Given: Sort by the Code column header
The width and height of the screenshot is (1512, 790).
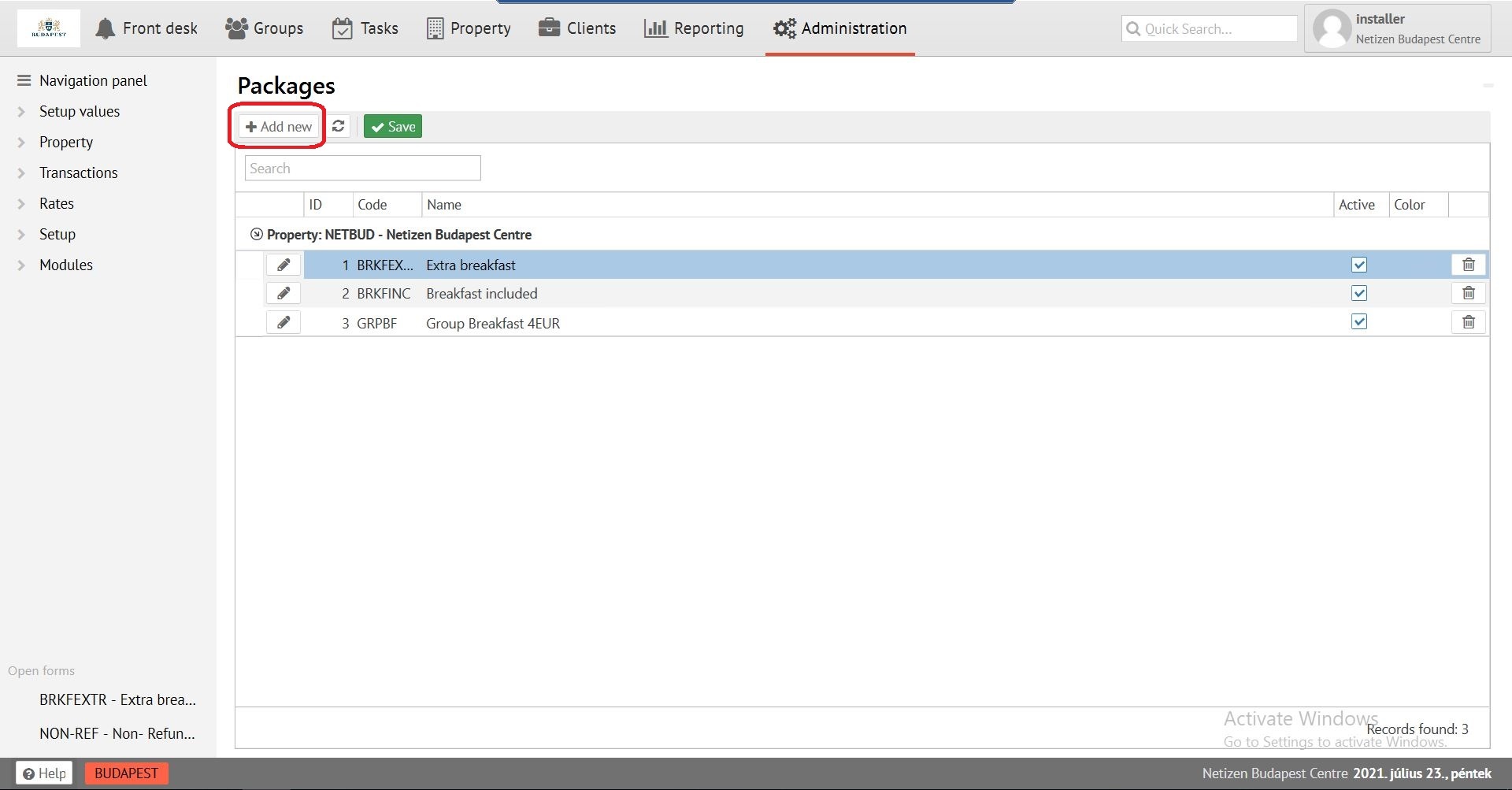Looking at the screenshot, I should point(387,205).
